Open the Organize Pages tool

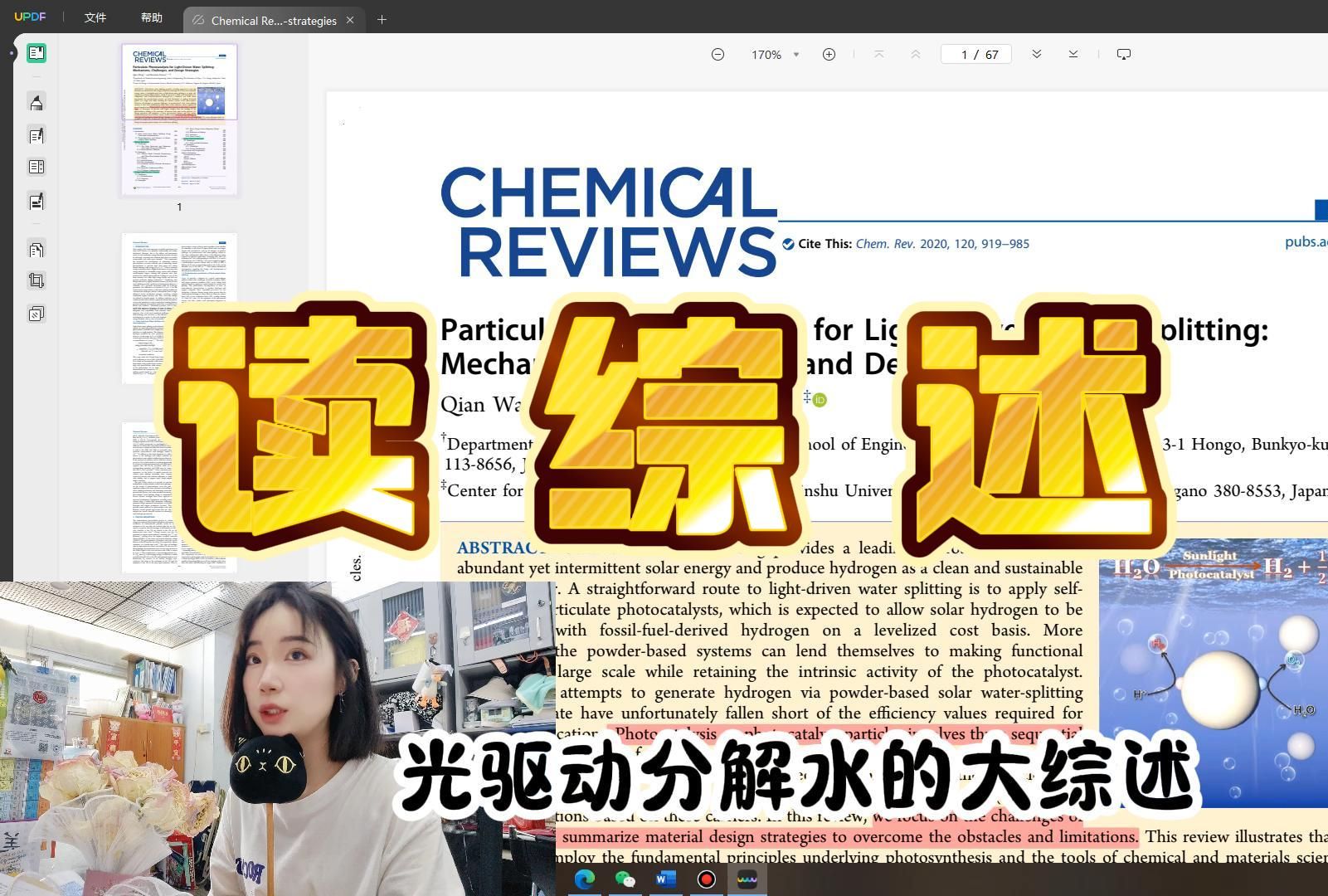pyautogui.click(x=36, y=167)
